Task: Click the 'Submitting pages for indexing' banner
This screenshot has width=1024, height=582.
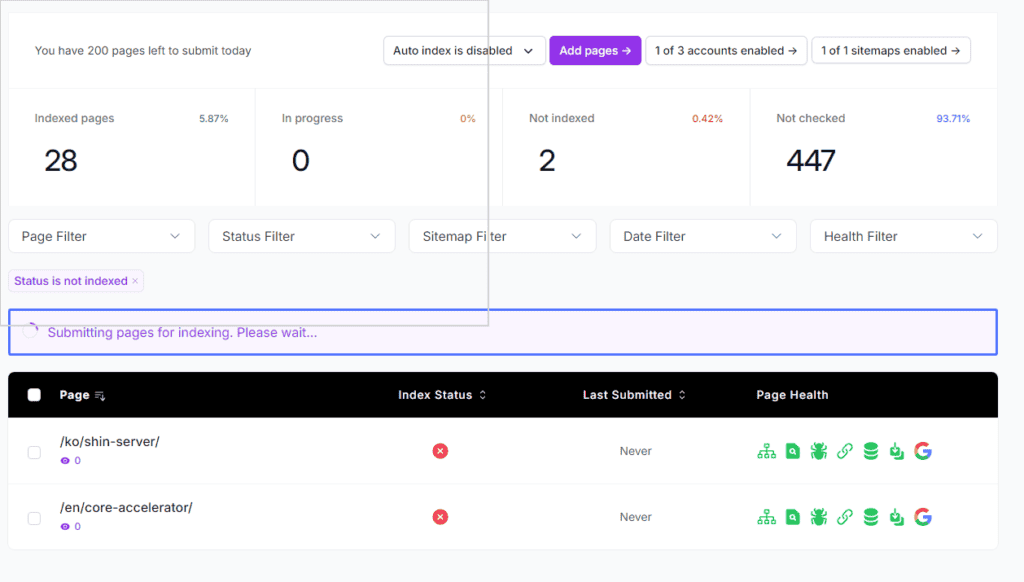Action: (503, 332)
